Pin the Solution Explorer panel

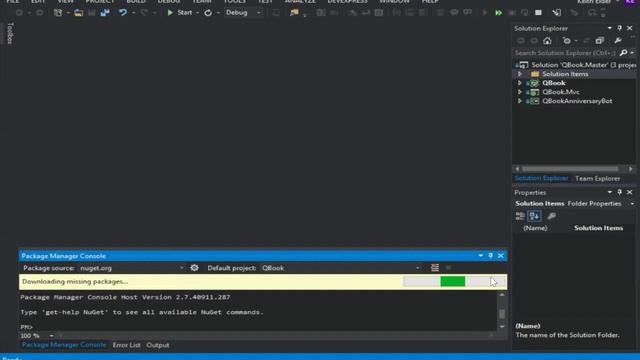pyautogui.click(x=620, y=28)
